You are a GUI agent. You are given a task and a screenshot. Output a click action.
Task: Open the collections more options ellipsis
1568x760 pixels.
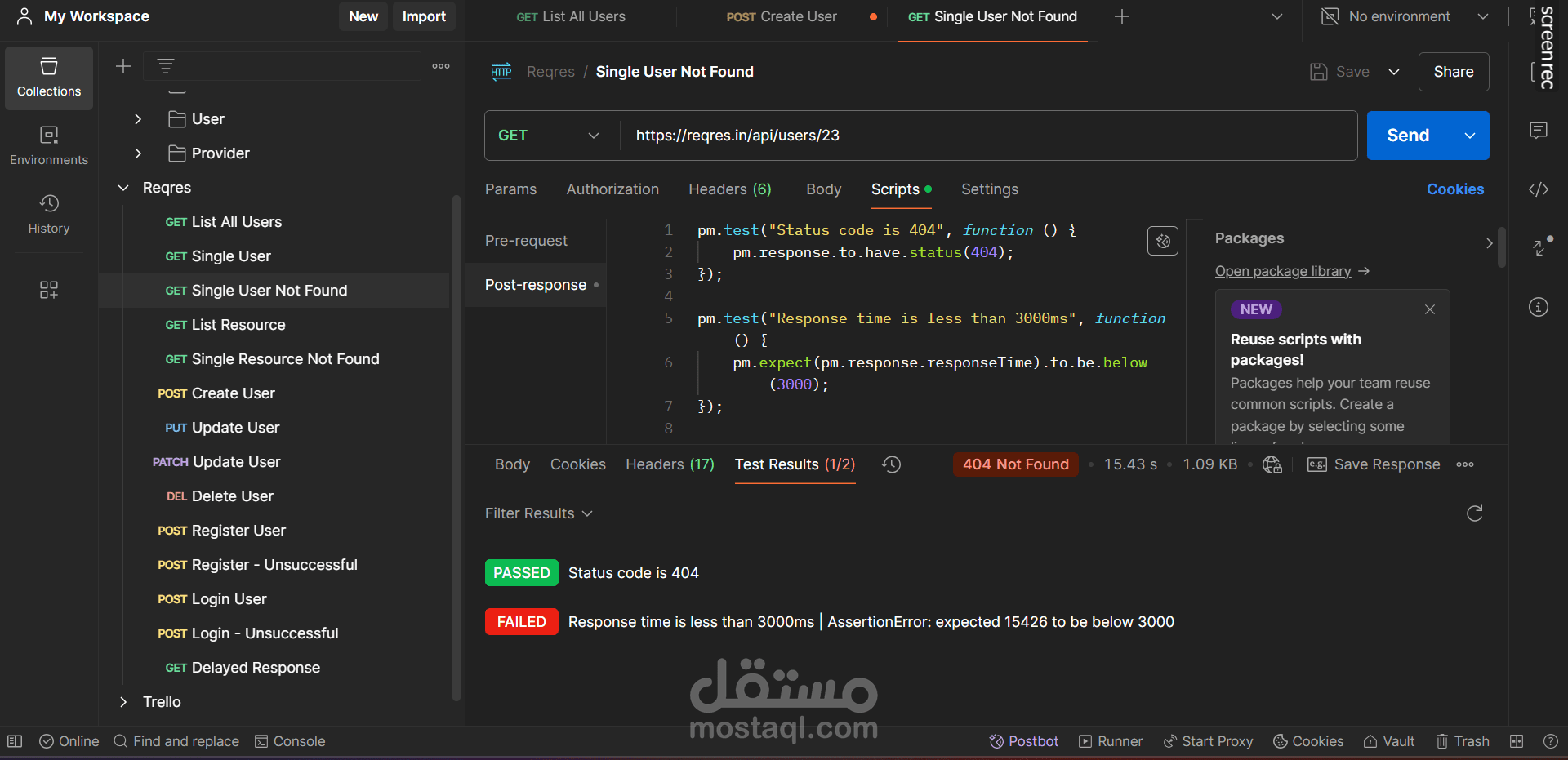pyautogui.click(x=441, y=66)
